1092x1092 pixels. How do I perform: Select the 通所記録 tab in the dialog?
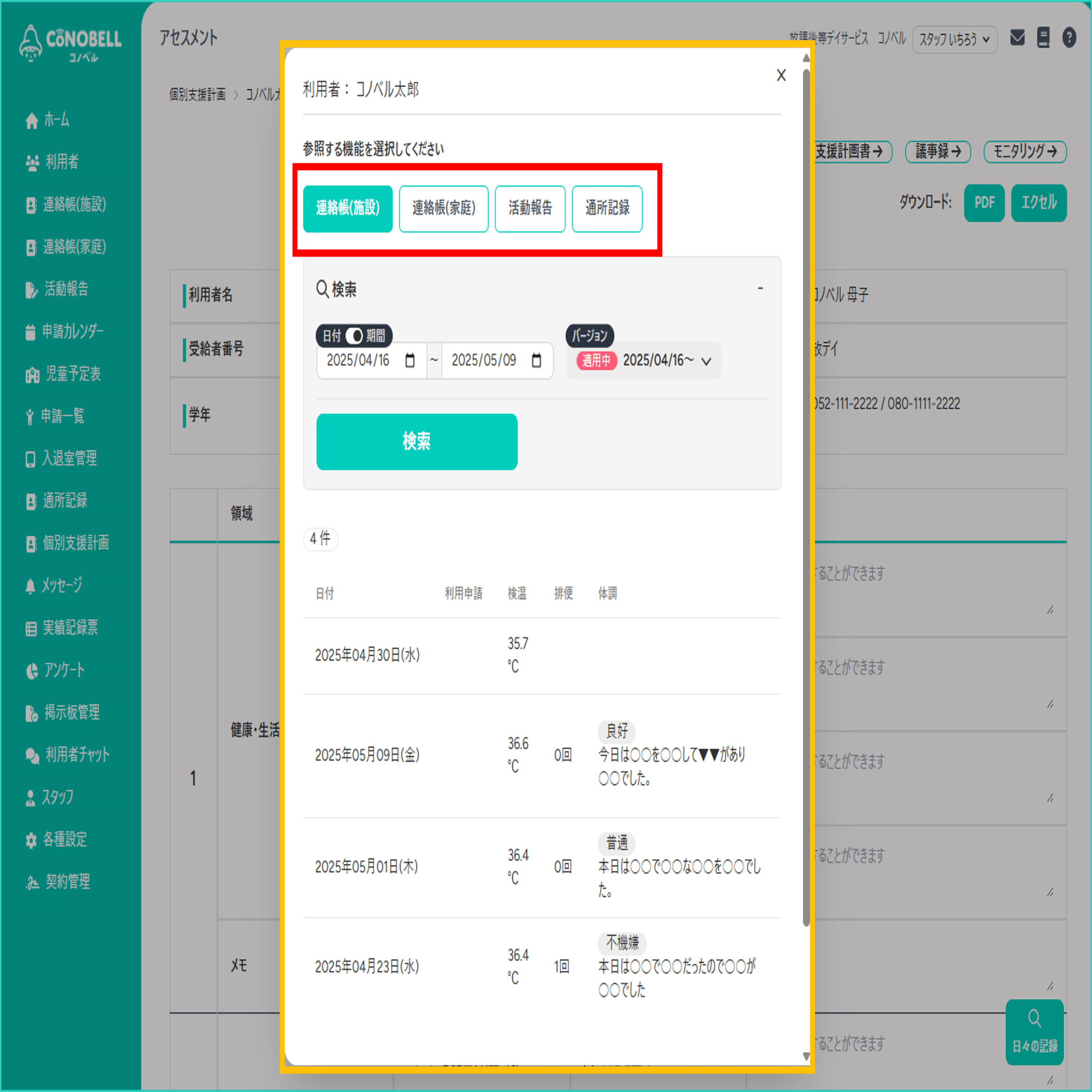(607, 209)
